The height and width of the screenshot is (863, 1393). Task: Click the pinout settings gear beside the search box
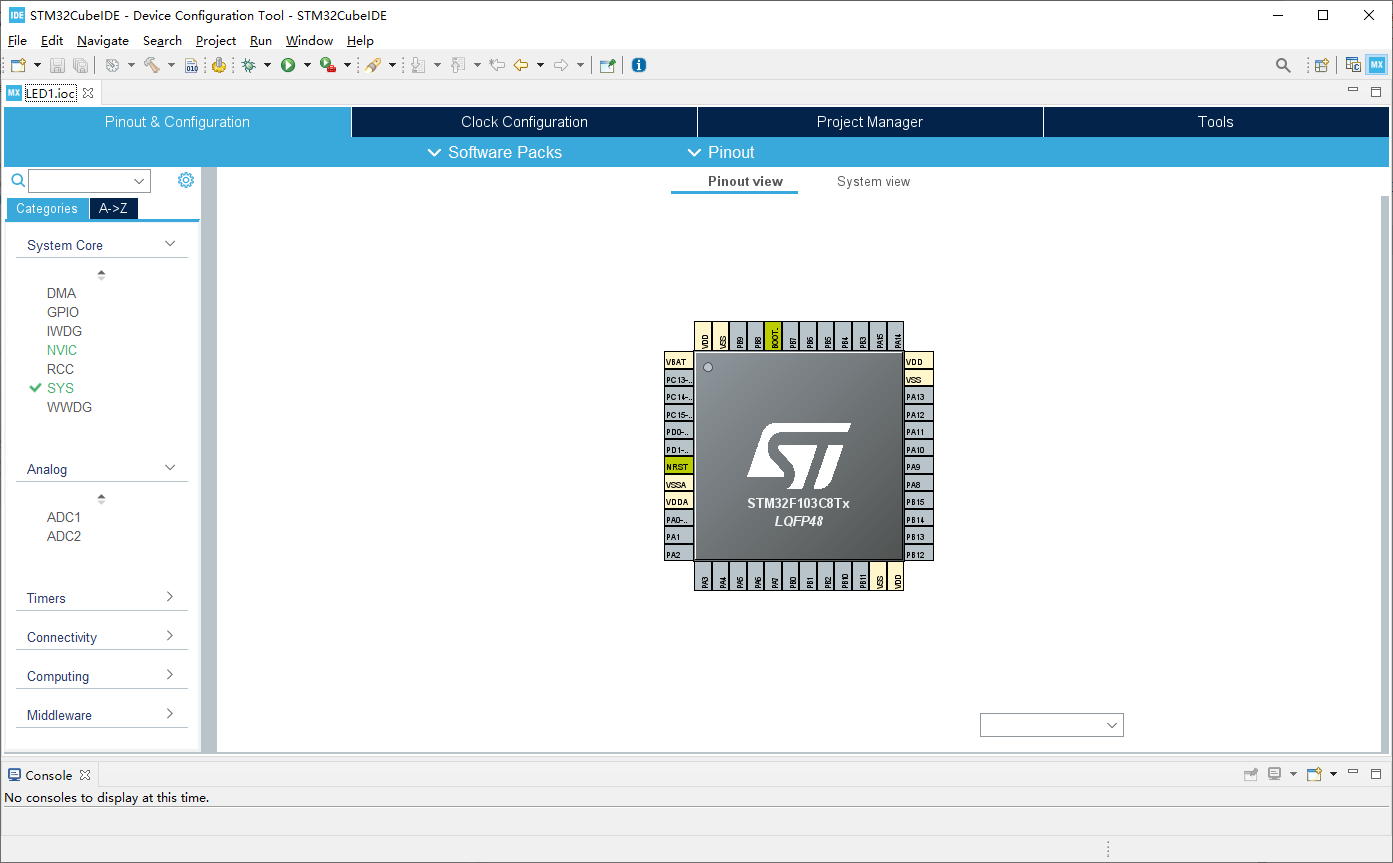(x=185, y=180)
